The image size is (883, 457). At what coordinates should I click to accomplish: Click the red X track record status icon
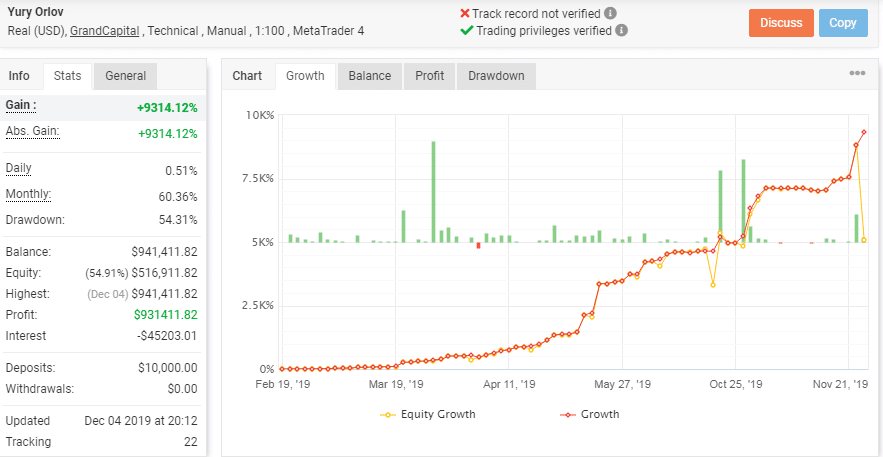coord(465,14)
